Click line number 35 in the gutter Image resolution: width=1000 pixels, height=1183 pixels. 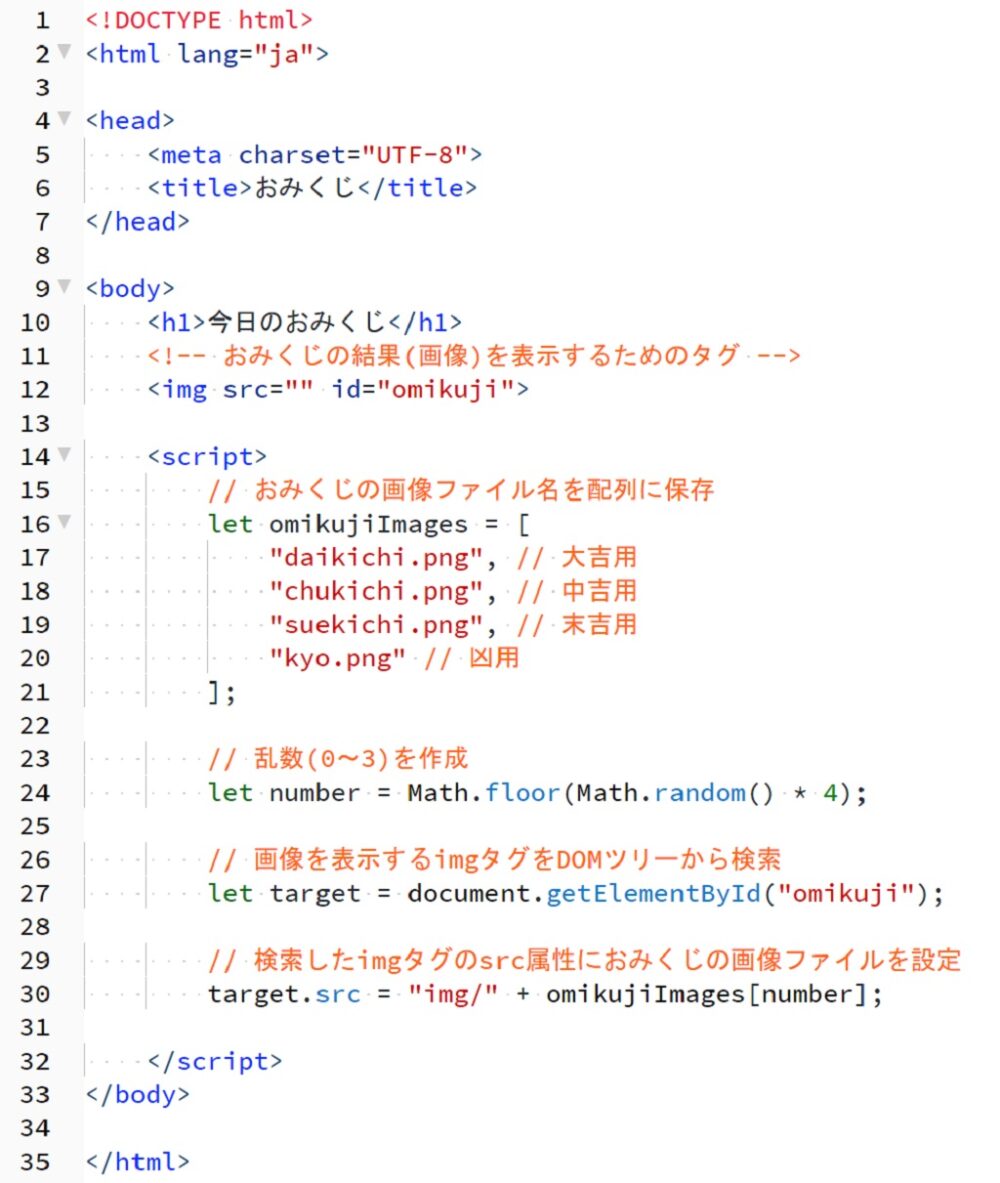click(35, 1162)
